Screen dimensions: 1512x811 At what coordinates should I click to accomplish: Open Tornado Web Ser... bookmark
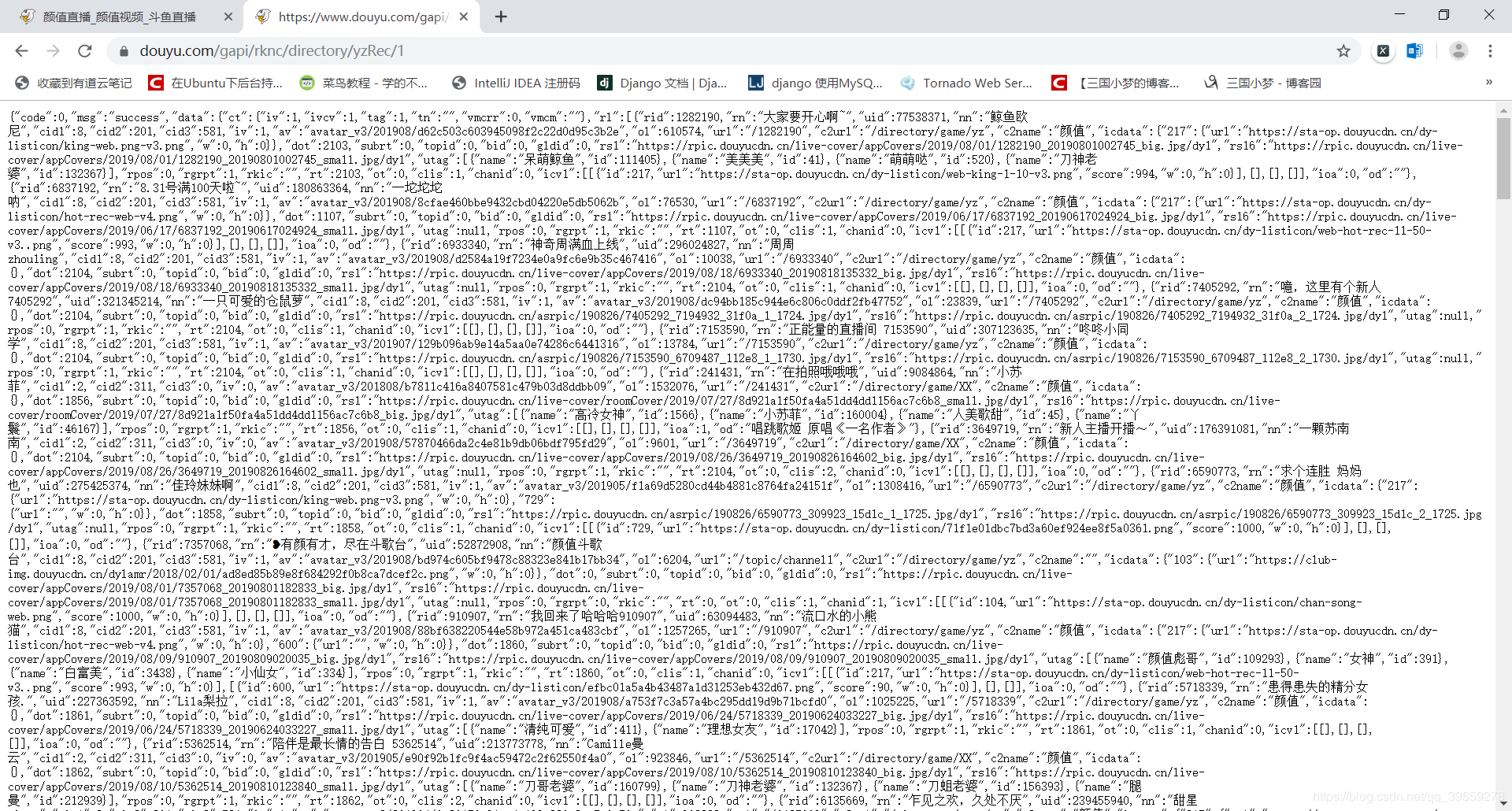(x=965, y=83)
